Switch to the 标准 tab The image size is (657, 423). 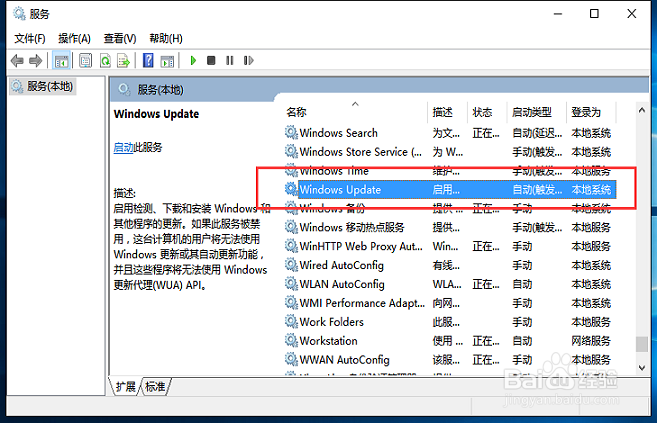click(x=155, y=387)
